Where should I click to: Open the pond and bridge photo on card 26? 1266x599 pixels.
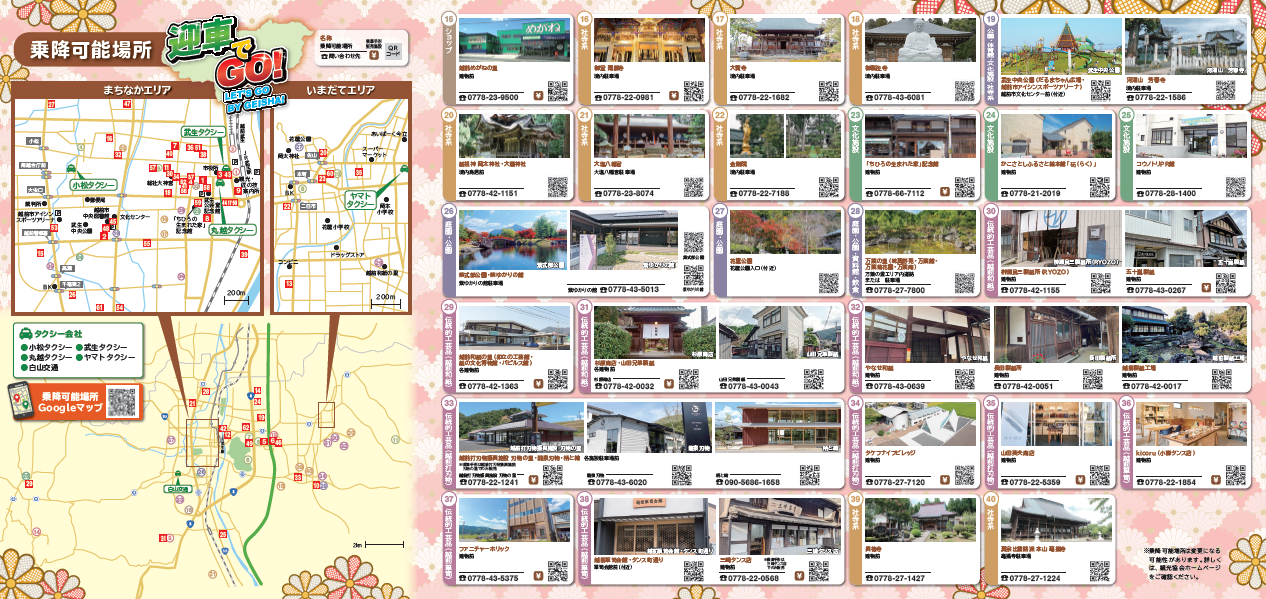pyautogui.click(x=512, y=238)
